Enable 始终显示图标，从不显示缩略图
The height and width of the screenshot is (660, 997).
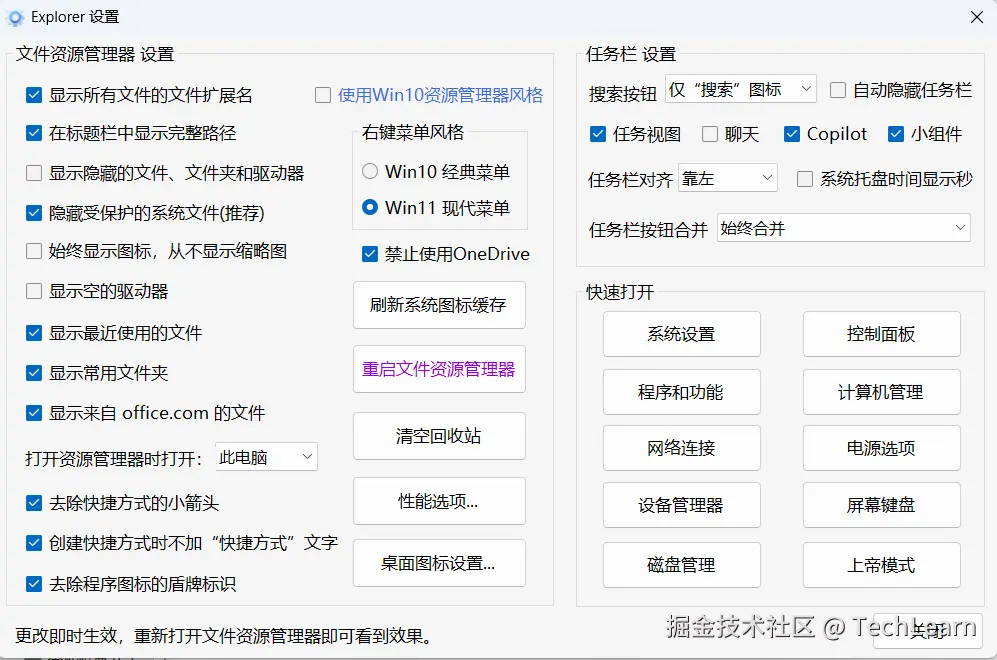34,251
